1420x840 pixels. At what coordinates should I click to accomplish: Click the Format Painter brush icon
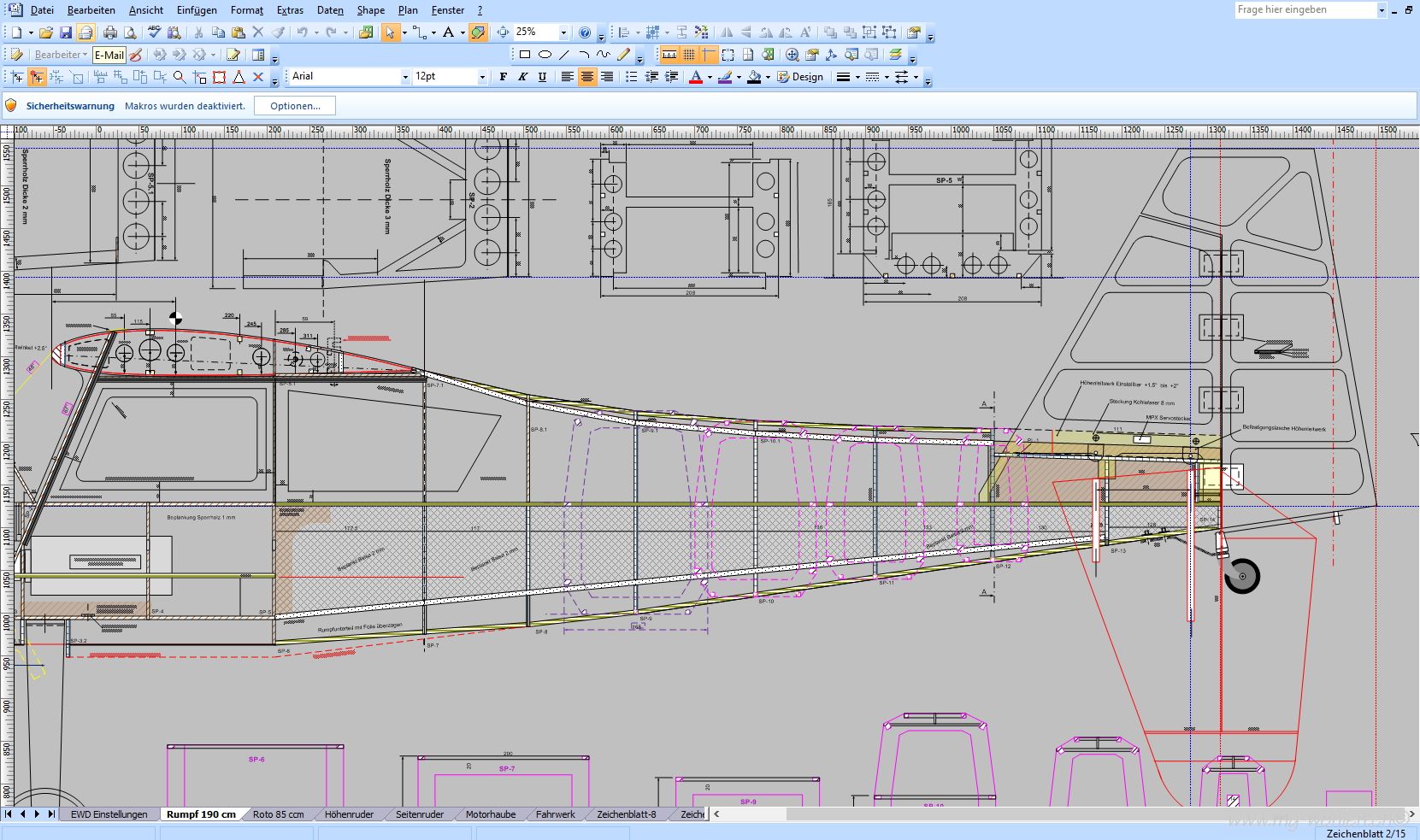[279, 32]
